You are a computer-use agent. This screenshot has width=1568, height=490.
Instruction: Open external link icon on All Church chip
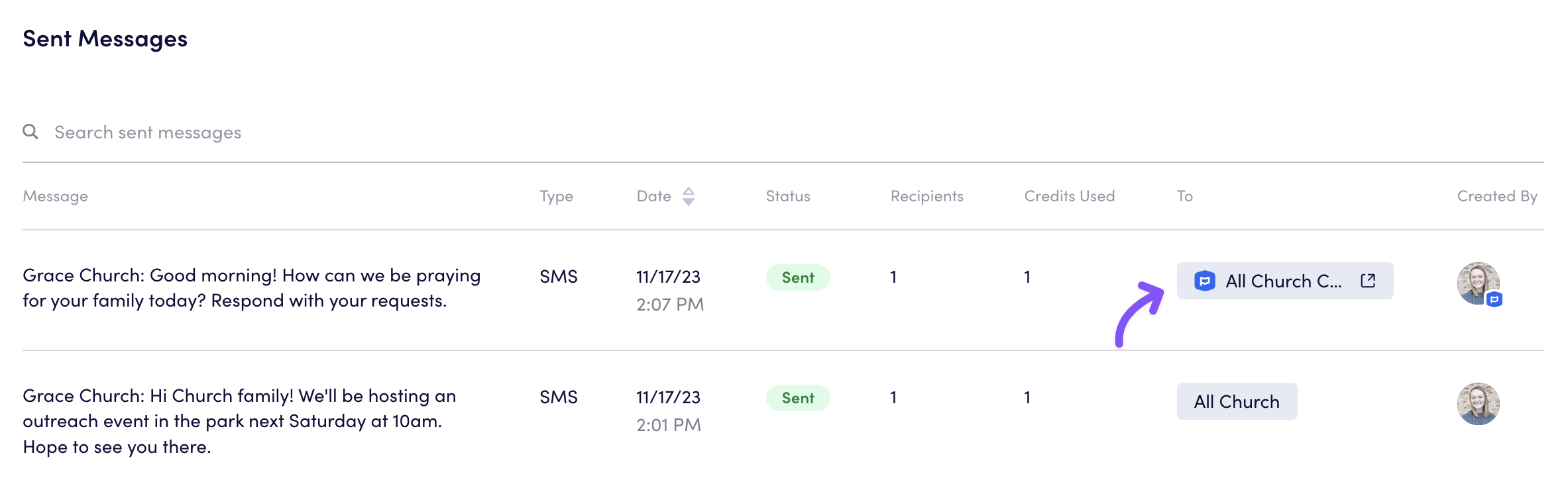[1368, 281]
